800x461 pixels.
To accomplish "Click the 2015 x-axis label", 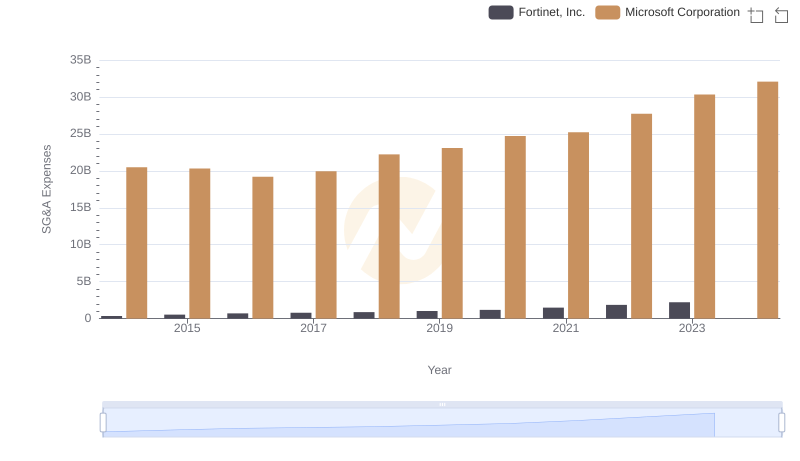I will click(x=187, y=328).
